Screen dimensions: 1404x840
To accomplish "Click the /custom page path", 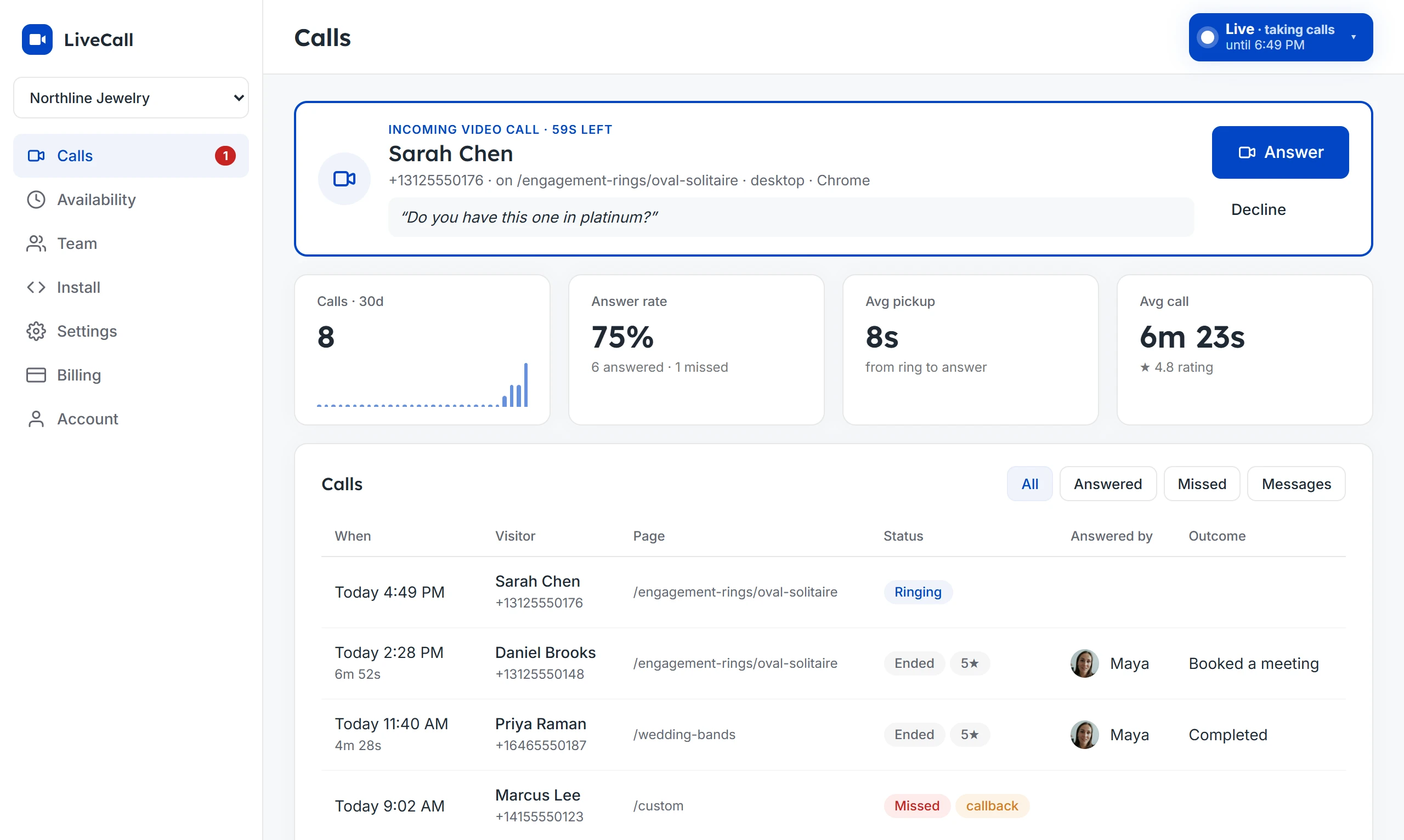I will point(658,806).
